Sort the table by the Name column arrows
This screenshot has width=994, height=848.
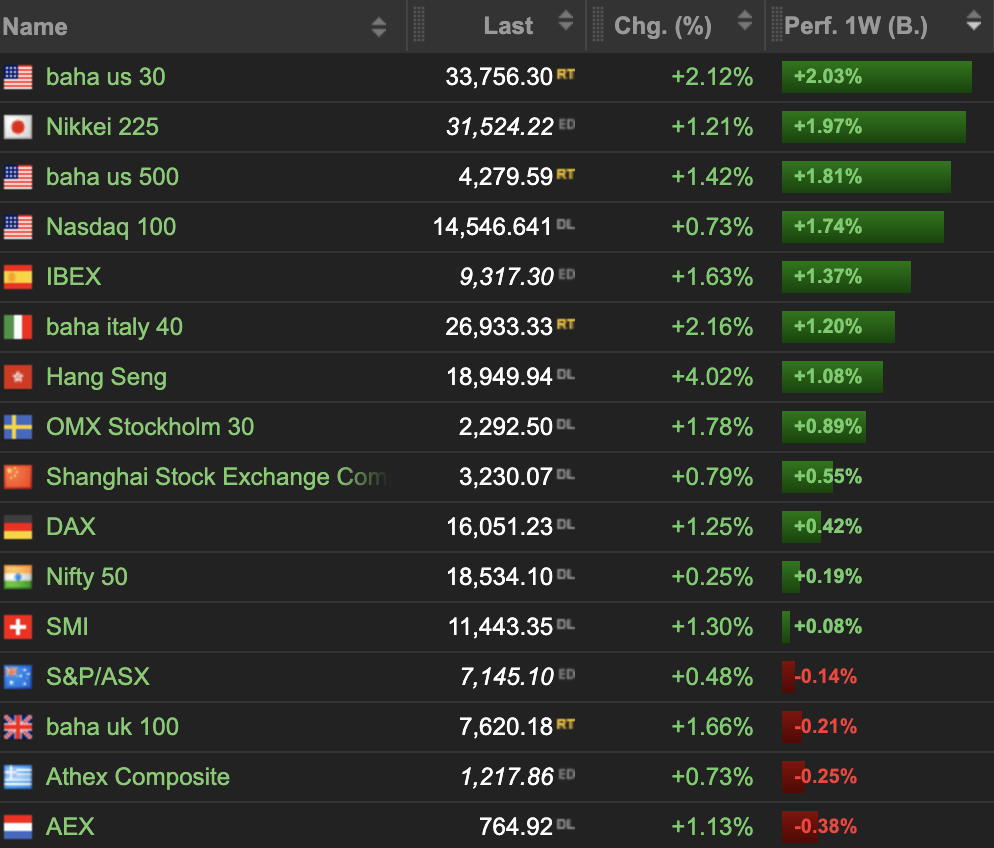click(378, 27)
